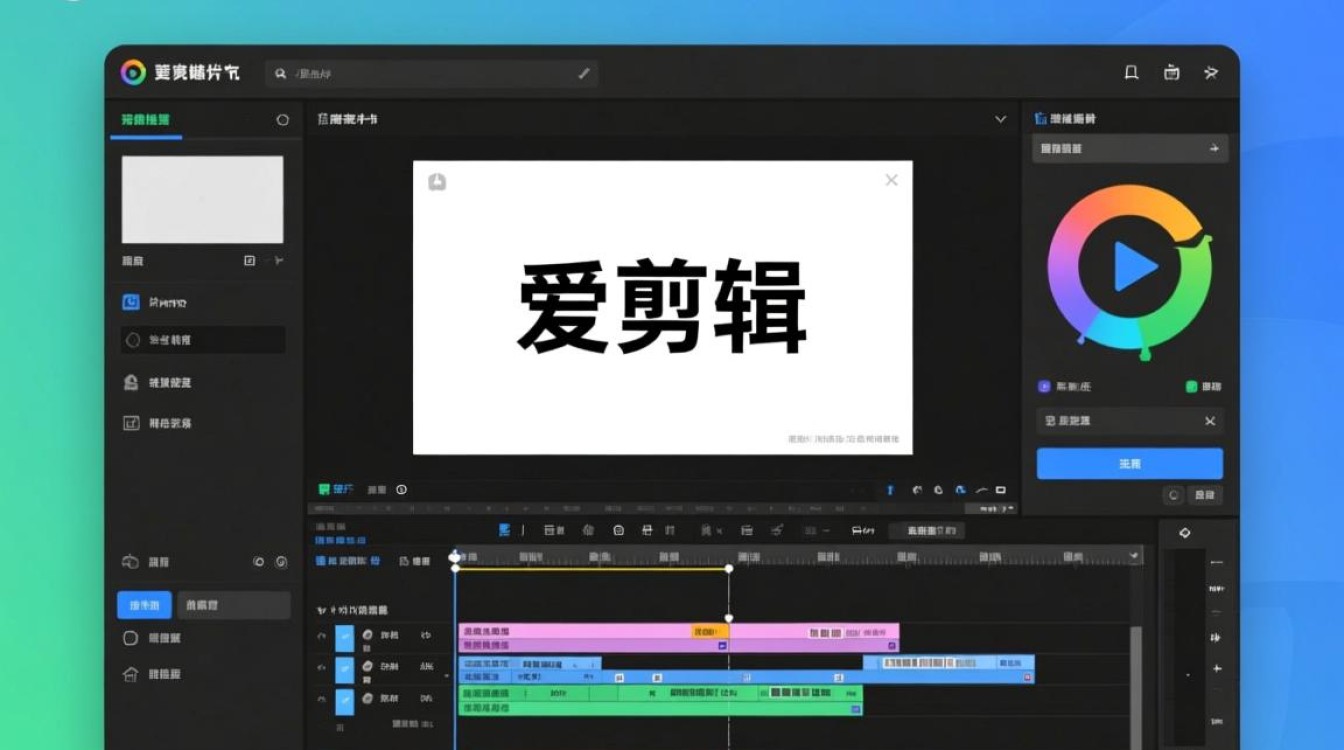Toggle the green checkbox below the color wheel
This screenshot has width=1344, height=750.
(x=1191, y=386)
